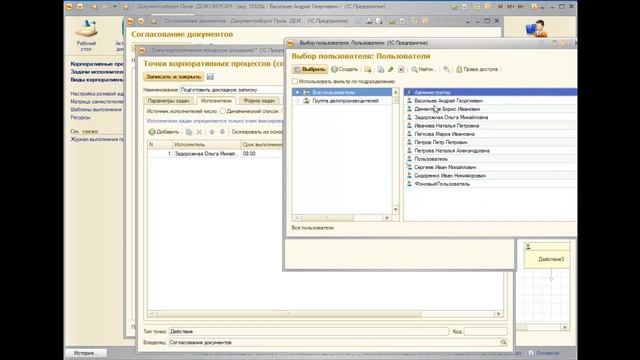Open the Найти search tool

pyautogui.click(x=423, y=69)
